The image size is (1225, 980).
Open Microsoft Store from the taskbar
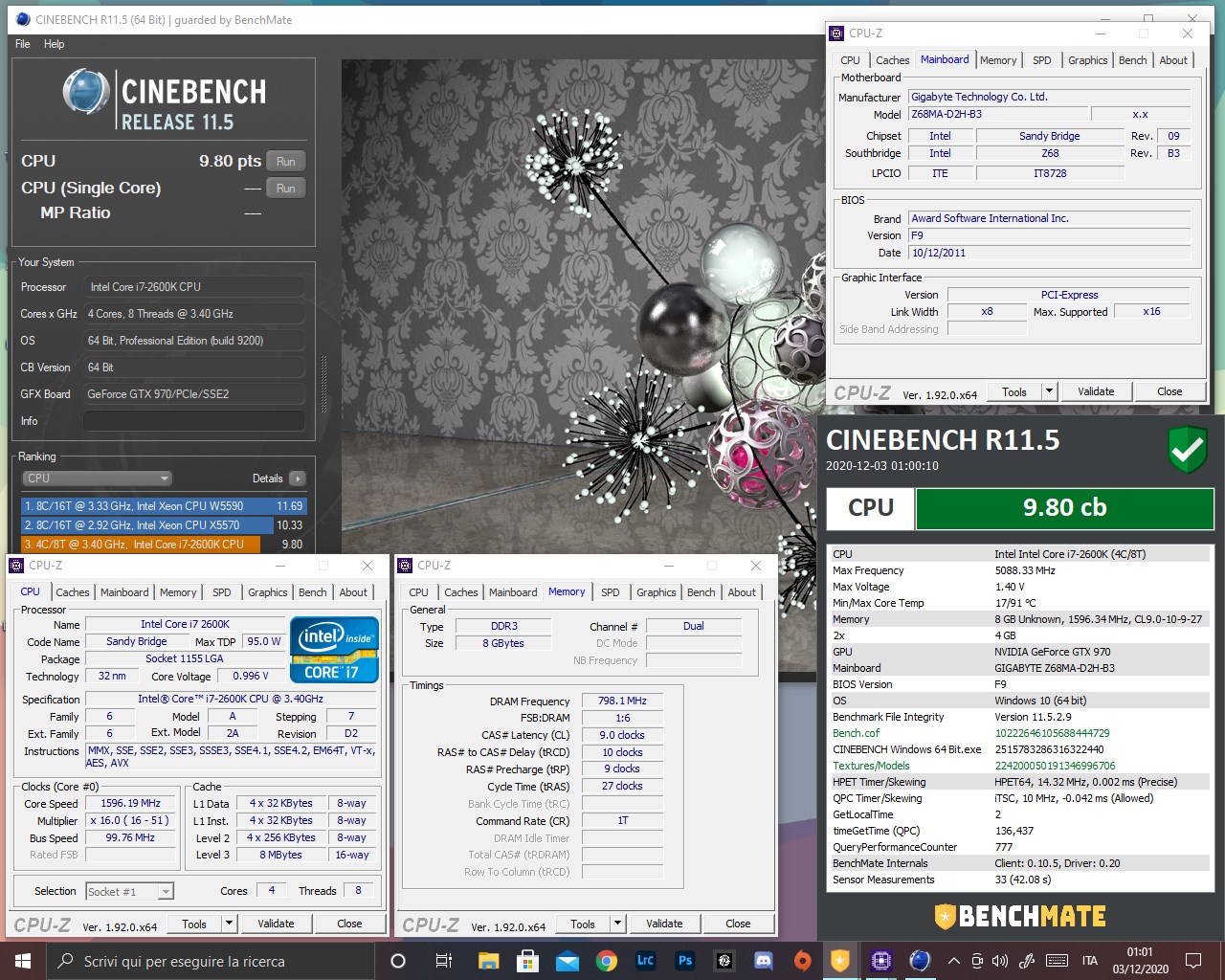click(x=527, y=961)
